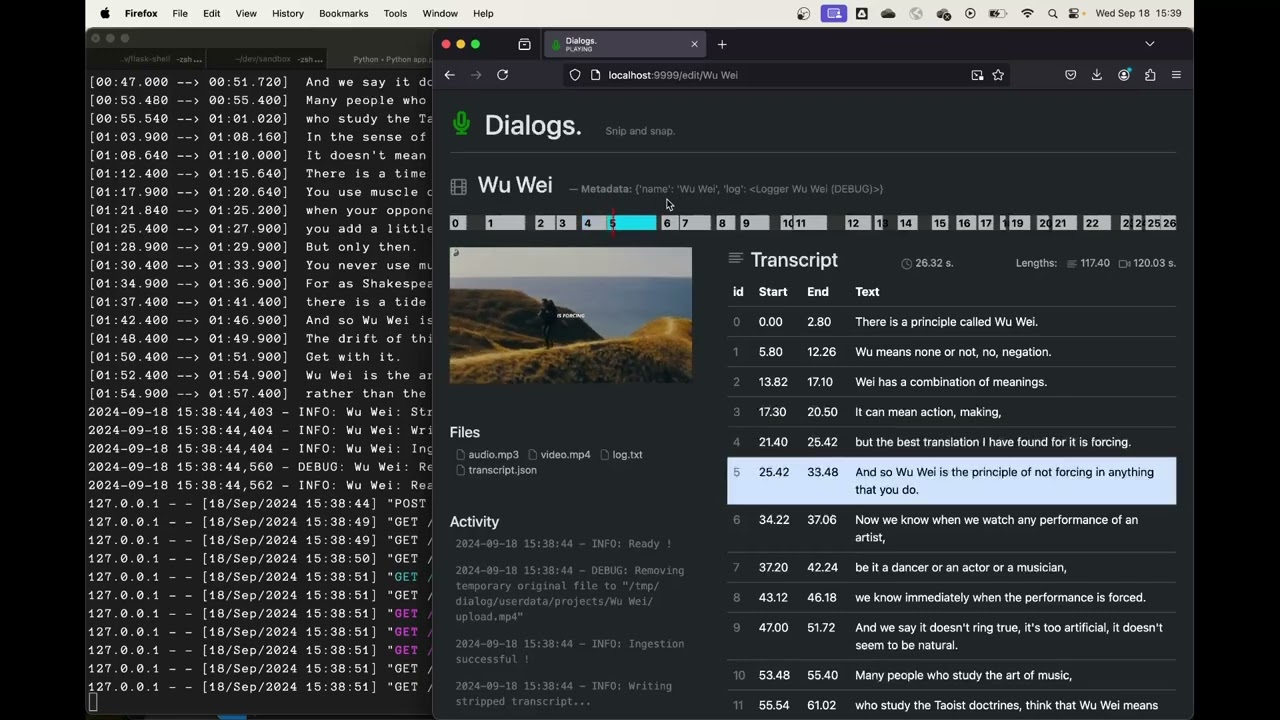Click the purple screen-sharing menu bar icon

click(x=833, y=13)
